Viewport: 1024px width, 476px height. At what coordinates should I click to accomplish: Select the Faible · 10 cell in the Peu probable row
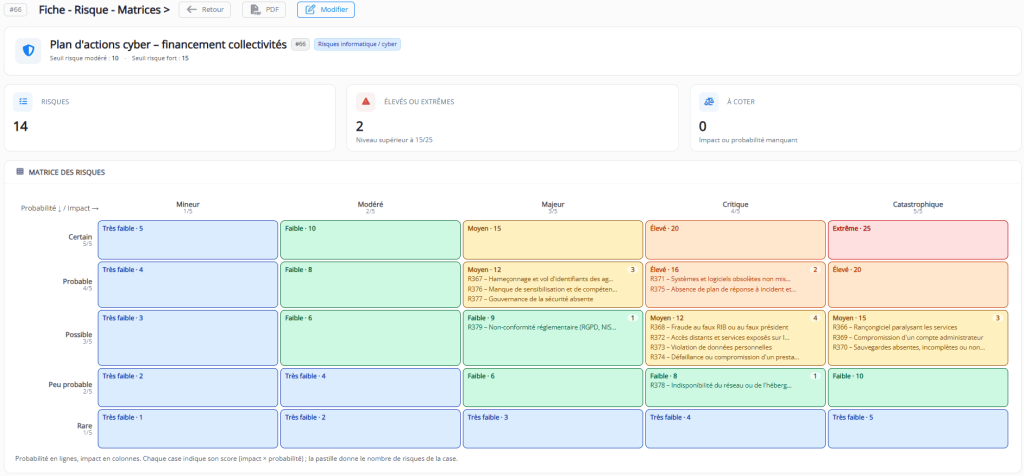918,387
